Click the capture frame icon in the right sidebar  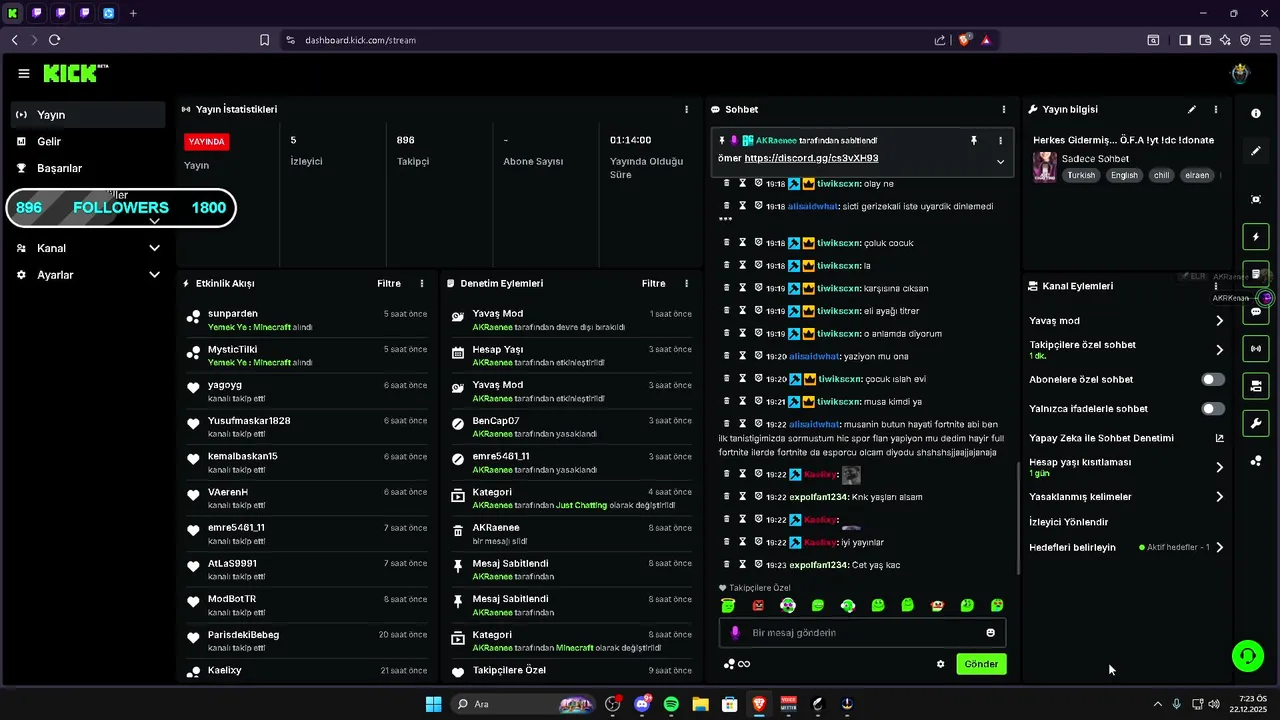[x=1256, y=199]
